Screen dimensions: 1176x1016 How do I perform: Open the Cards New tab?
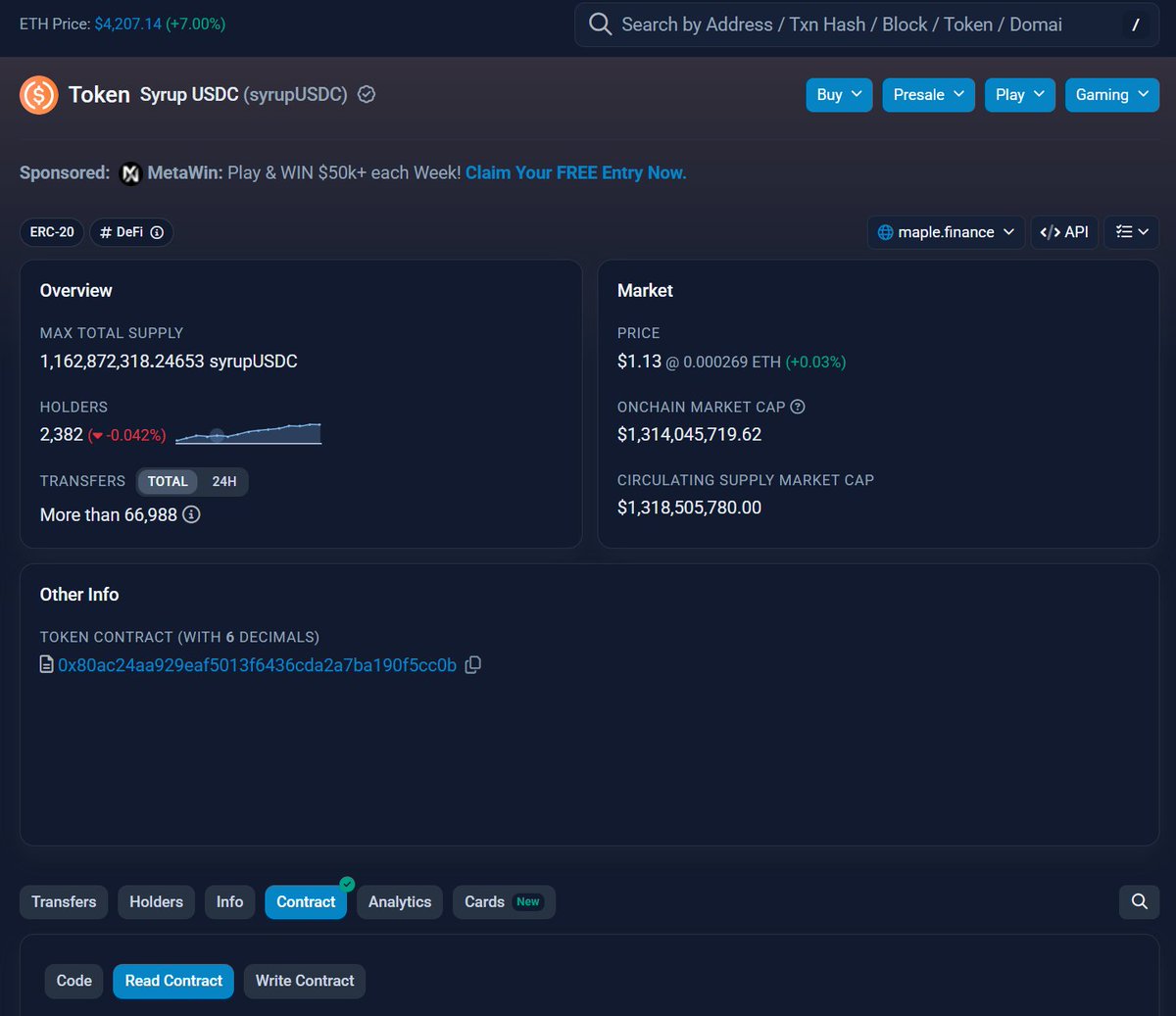(504, 901)
